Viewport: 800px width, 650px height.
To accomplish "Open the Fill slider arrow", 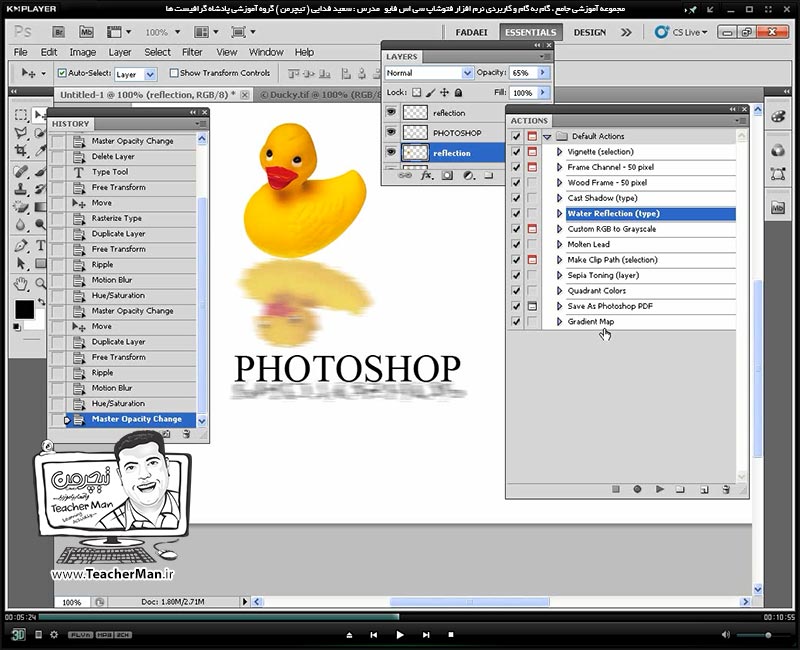I will pos(543,92).
